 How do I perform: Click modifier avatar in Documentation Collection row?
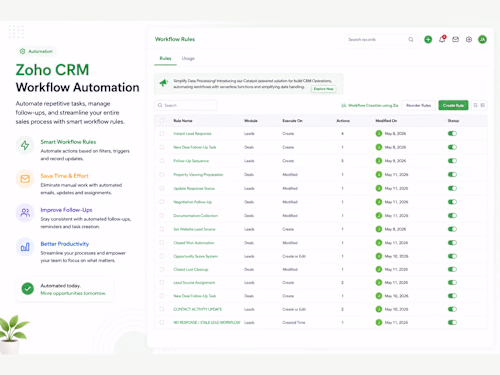tap(379, 216)
